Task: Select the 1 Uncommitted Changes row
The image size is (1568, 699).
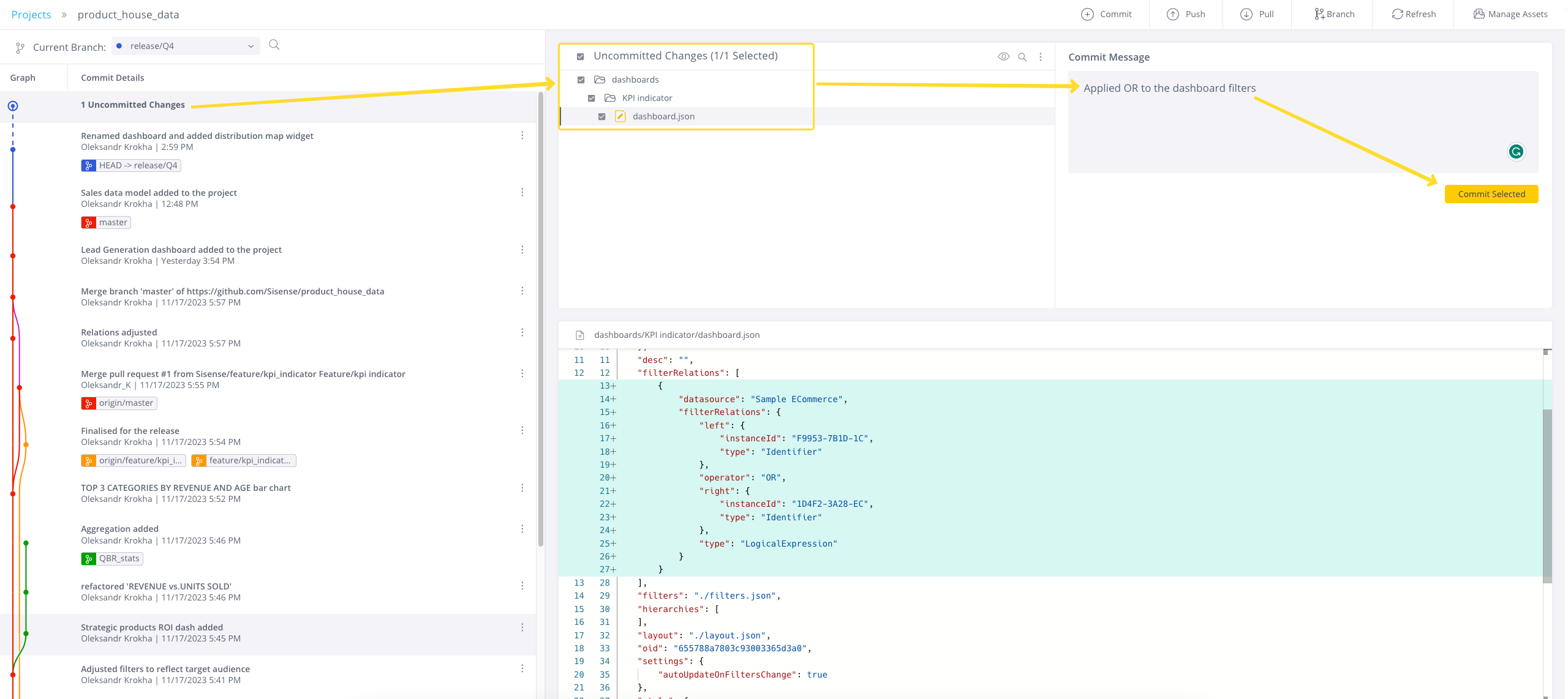Action: click(268, 105)
